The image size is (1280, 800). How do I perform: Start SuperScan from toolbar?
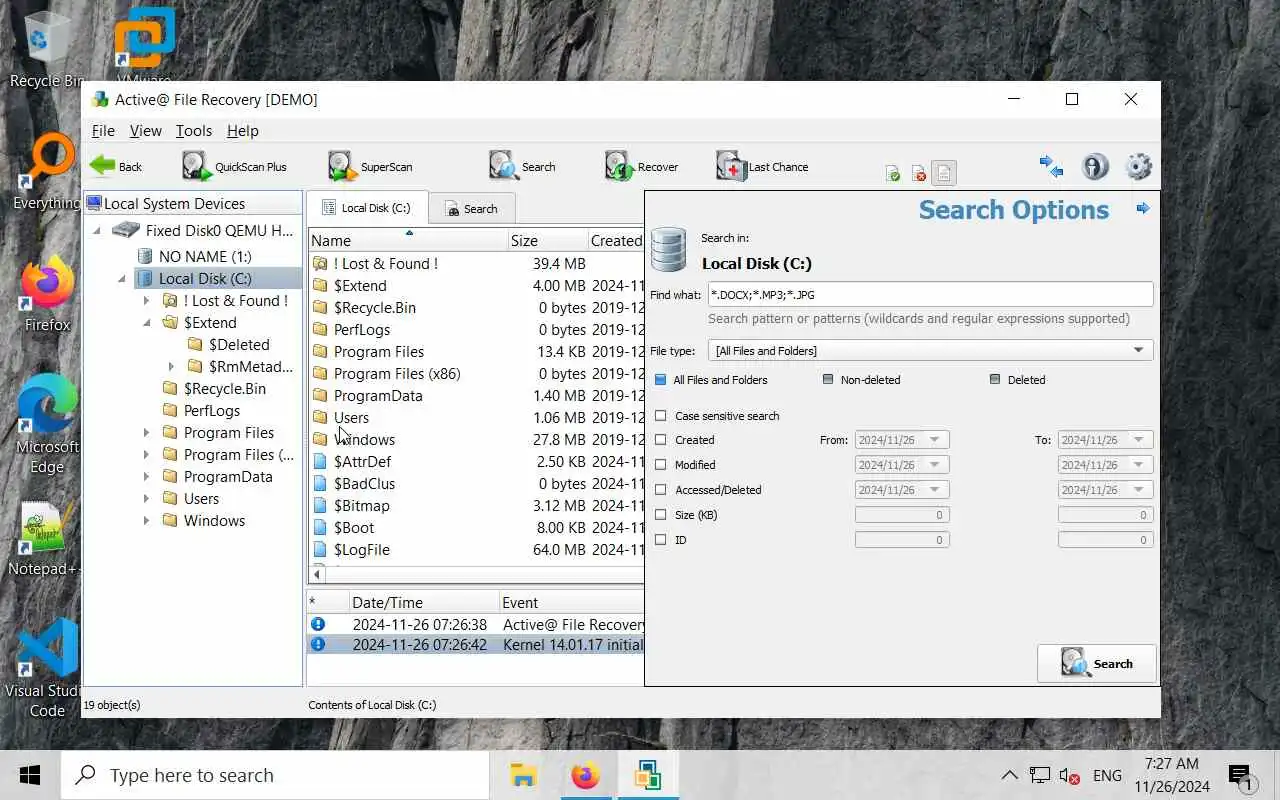370,166
